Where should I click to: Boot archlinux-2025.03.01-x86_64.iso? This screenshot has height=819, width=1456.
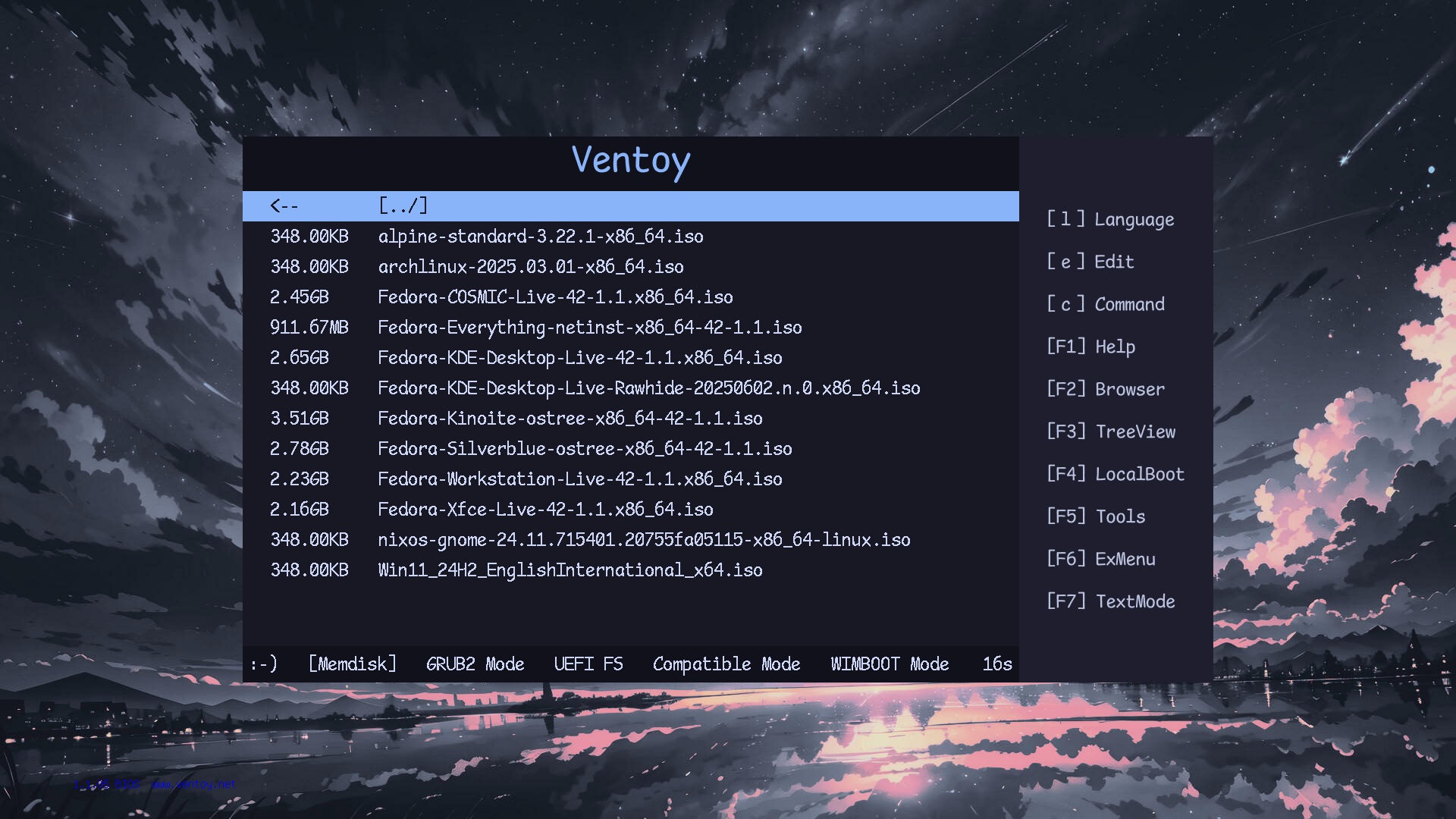pos(530,267)
